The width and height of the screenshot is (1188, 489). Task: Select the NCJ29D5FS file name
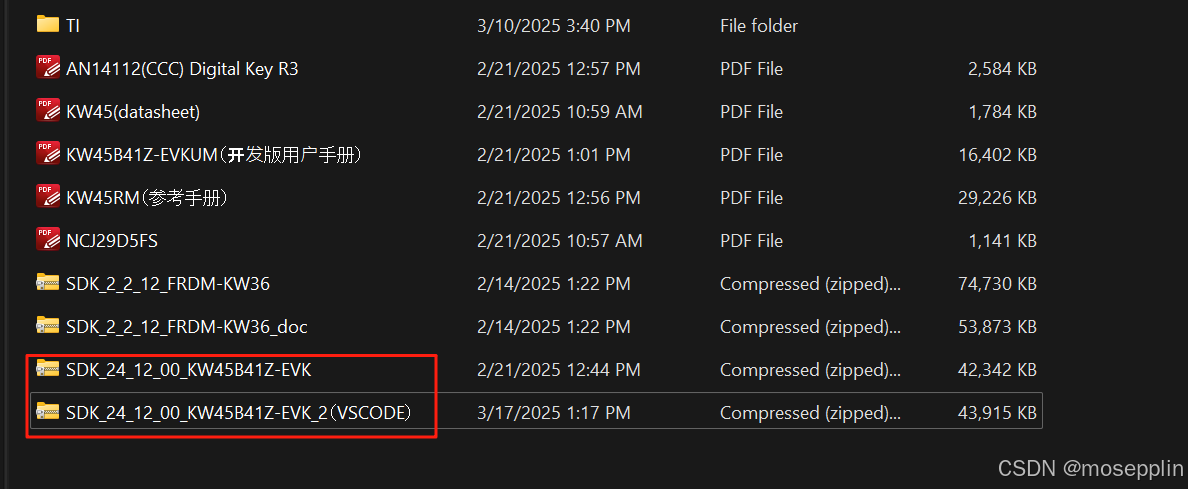click(112, 241)
